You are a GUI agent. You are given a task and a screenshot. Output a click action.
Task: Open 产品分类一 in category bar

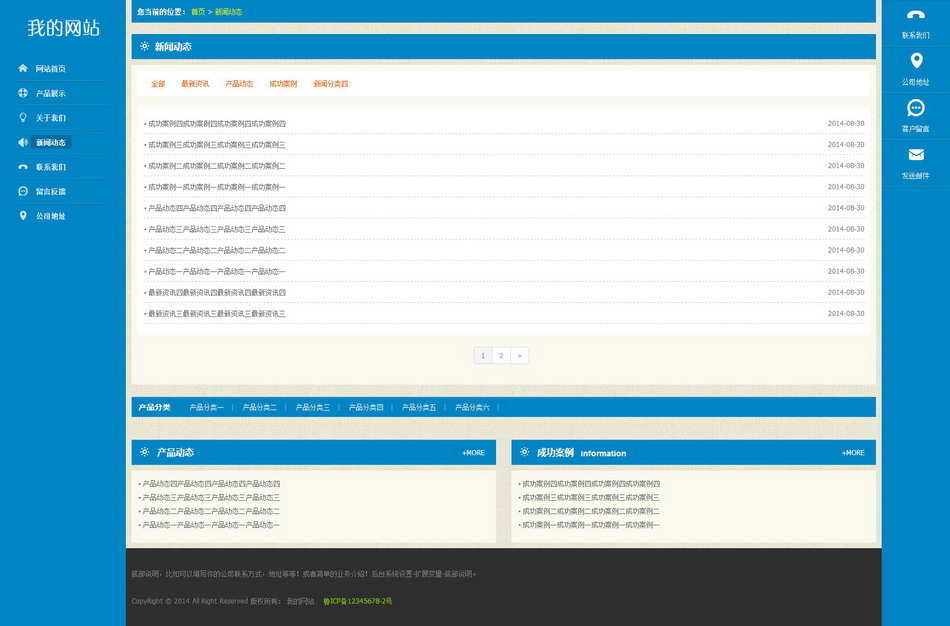tap(206, 407)
